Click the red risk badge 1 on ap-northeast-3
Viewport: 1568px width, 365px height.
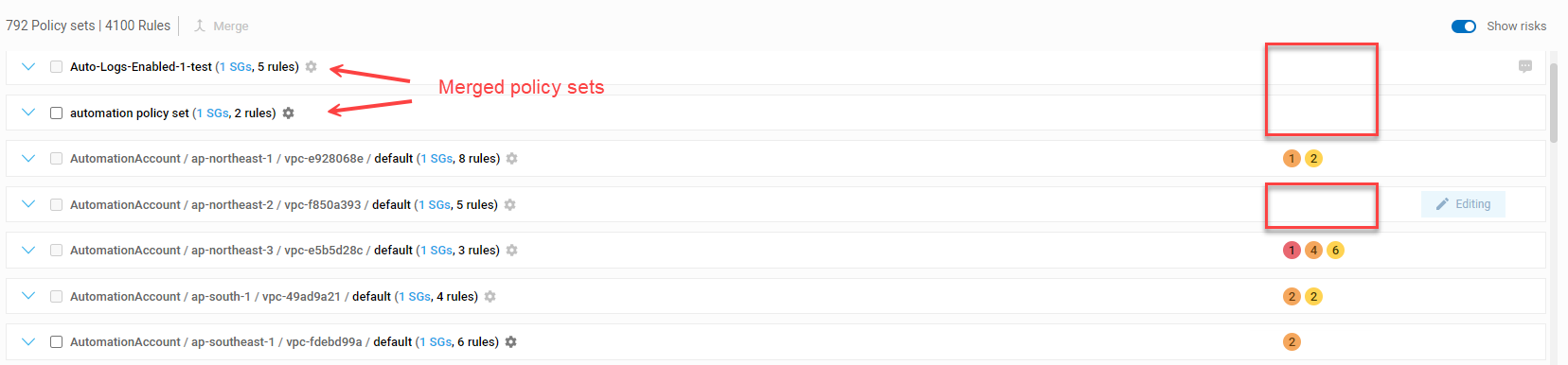tap(1292, 251)
